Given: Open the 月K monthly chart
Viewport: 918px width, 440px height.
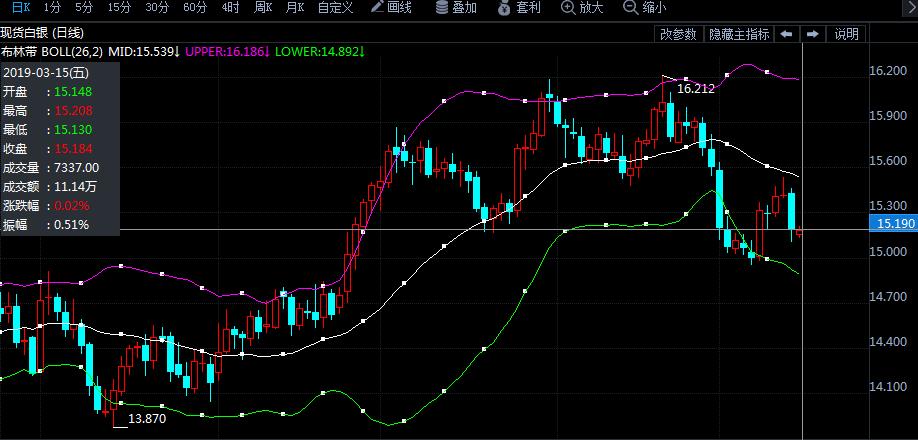Looking at the screenshot, I should coord(294,8).
